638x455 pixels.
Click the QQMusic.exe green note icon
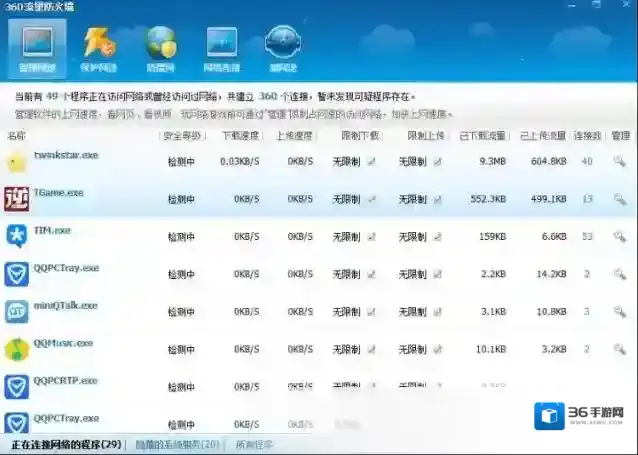pos(16,349)
